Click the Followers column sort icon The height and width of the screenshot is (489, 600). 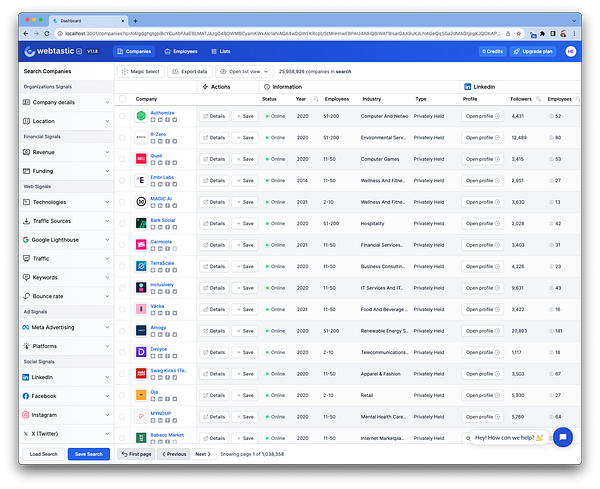click(x=538, y=99)
